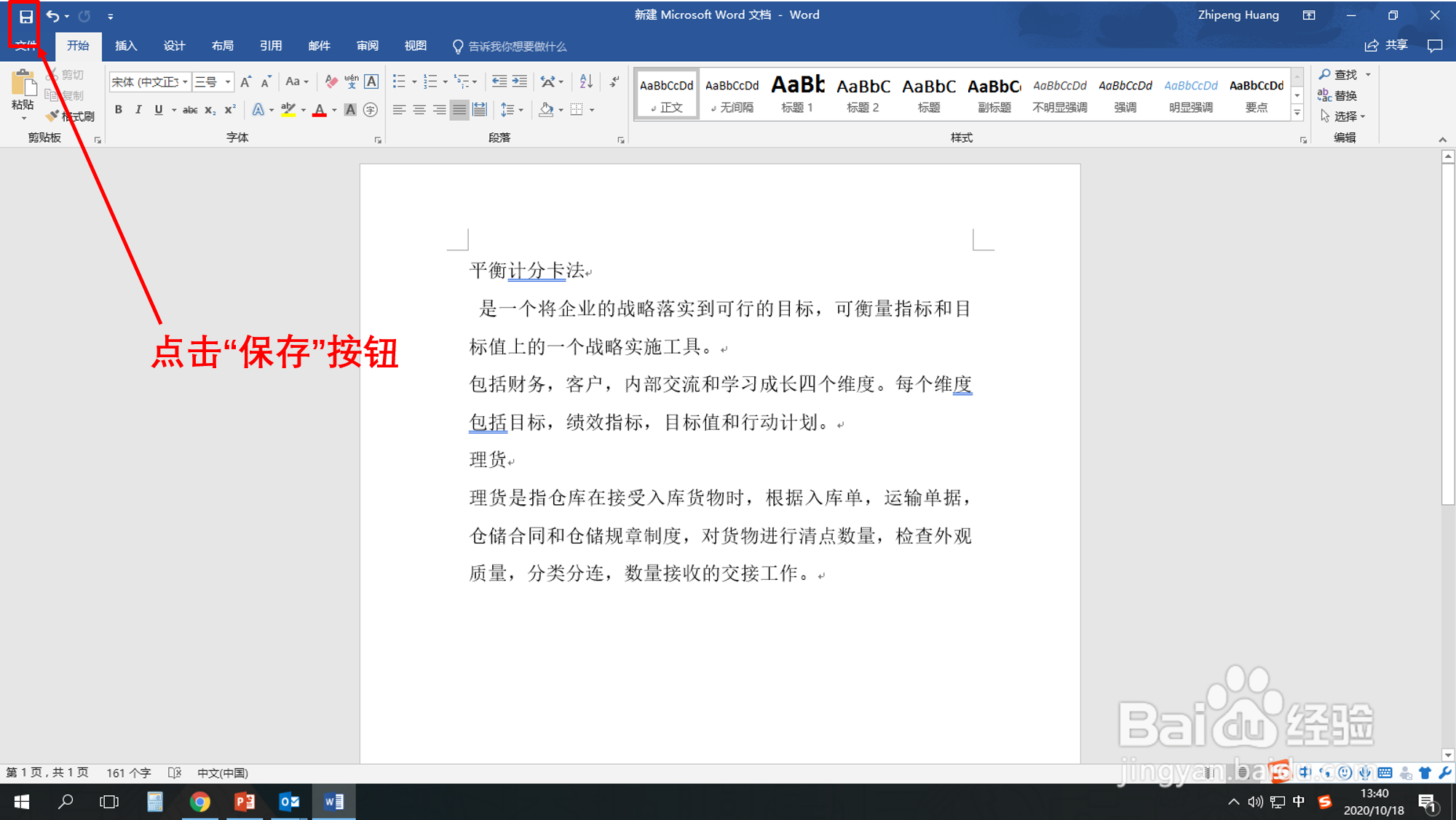Switch to the 审阅 ribbon tab
This screenshot has width=1456, height=820.
point(368,45)
